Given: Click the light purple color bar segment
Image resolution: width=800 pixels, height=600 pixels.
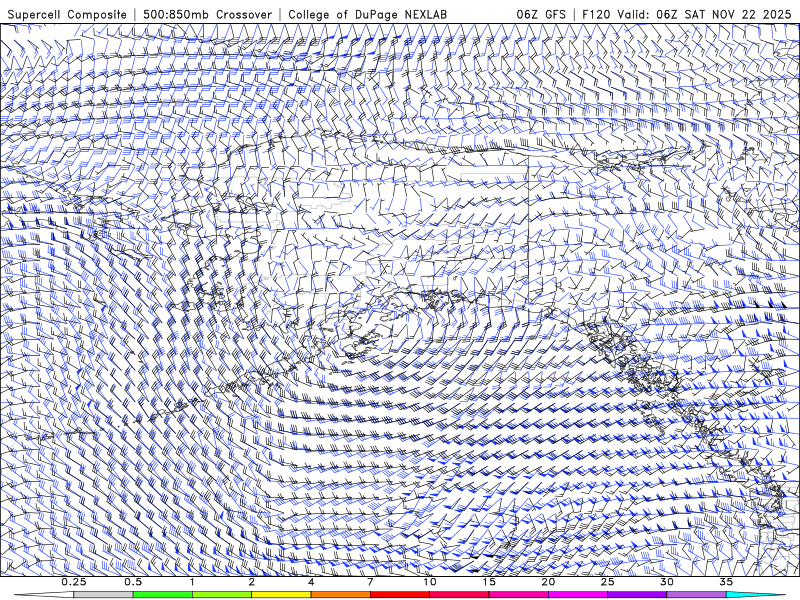Looking at the screenshot, I should pos(696,595).
